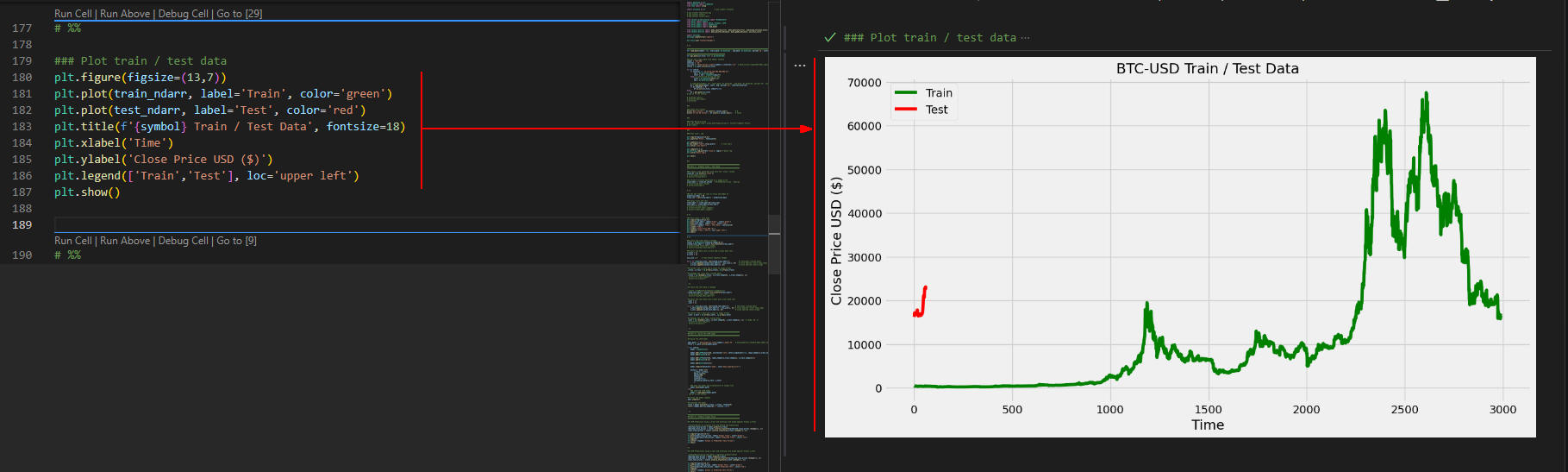The height and width of the screenshot is (472, 1568).
Task: Click the plt.plot(test_ndarr...) code line
Action: 210,110
